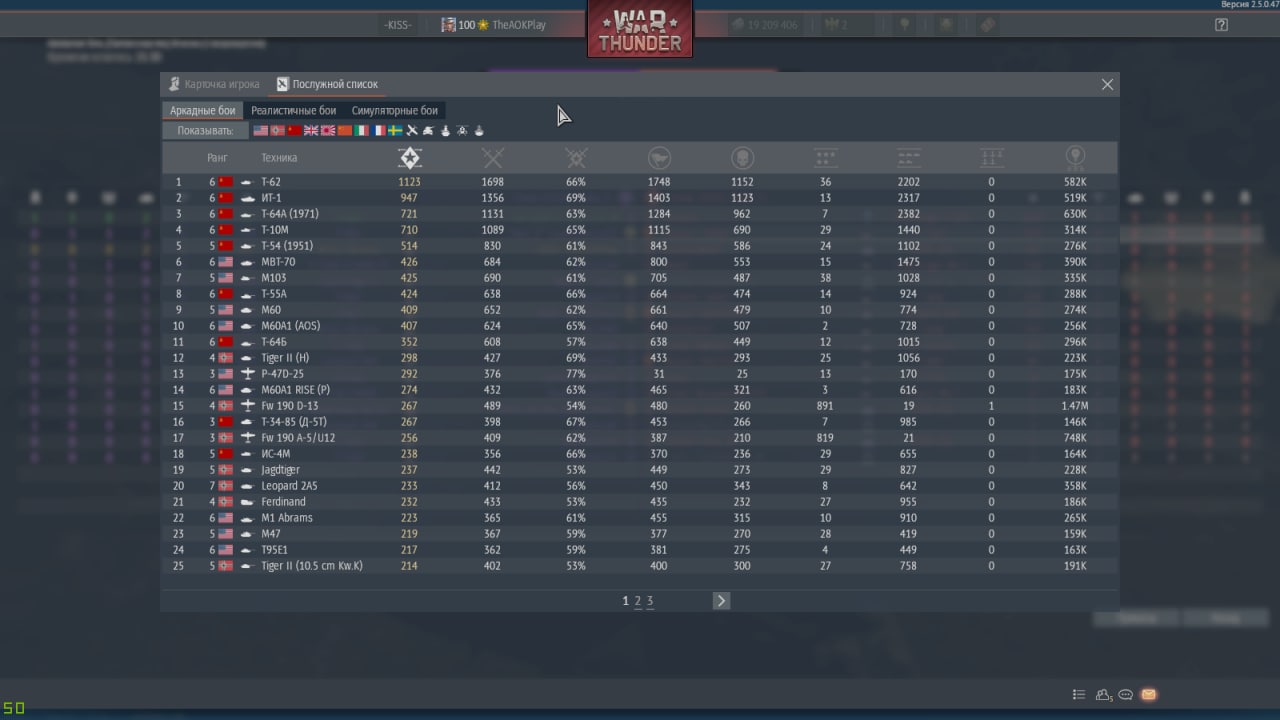Viewport: 1280px width, 720px height.
Task: Select the T-62 row
Action: (x=640, y=182)
